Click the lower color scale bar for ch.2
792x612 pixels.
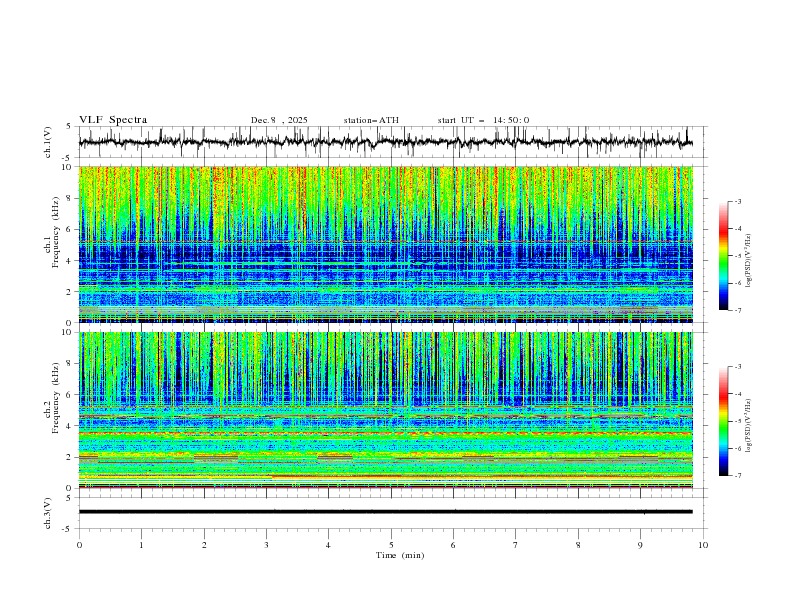click(723, 421)
